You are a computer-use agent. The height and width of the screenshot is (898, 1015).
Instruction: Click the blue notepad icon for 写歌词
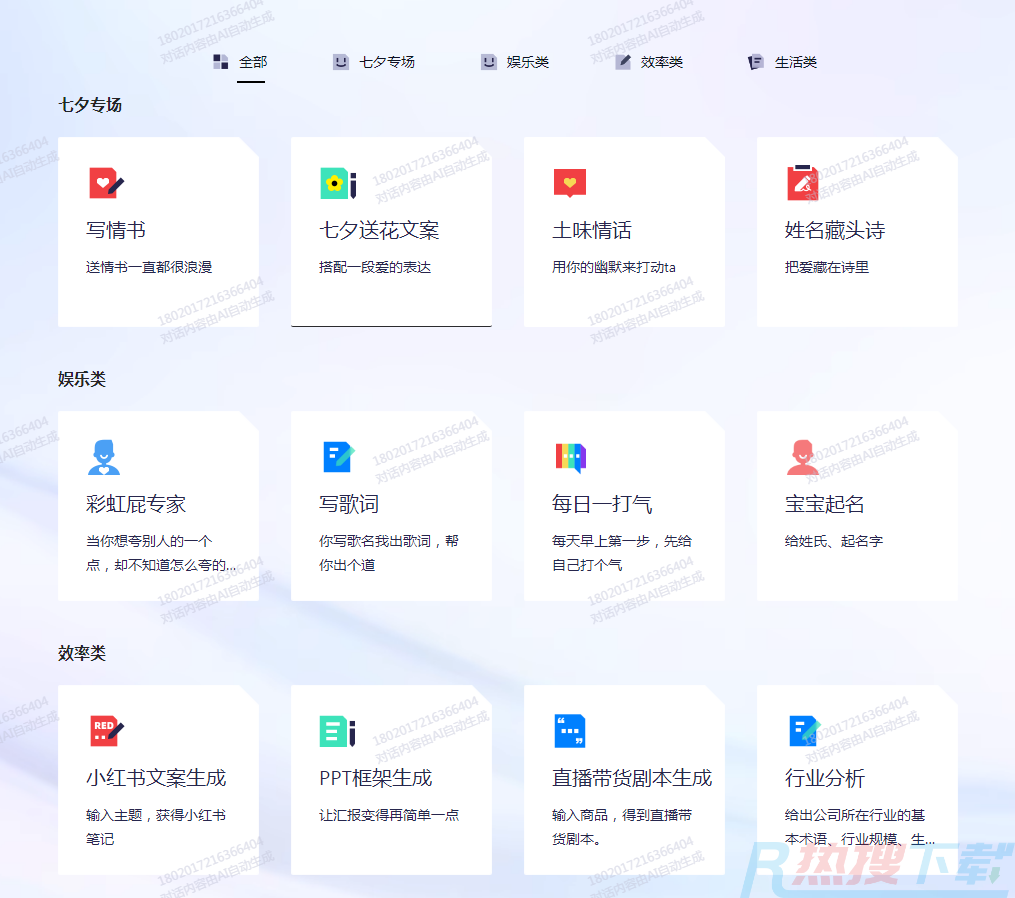[x=338, y=457]
